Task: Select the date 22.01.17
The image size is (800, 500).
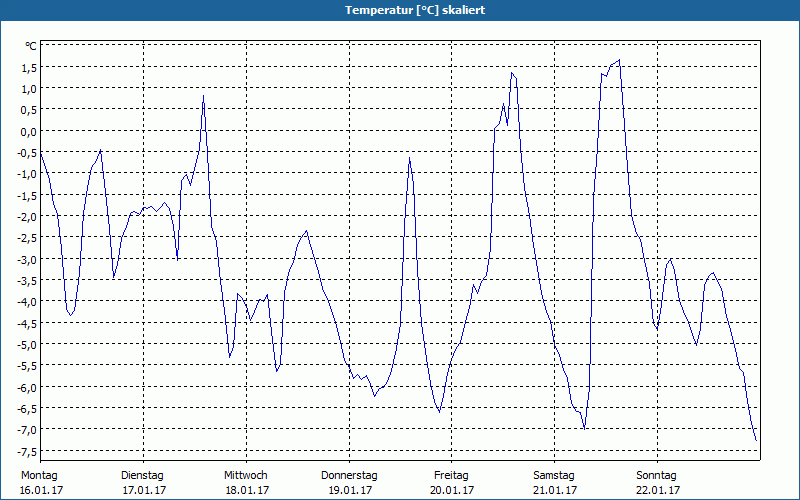Action: tap(658, 490)
